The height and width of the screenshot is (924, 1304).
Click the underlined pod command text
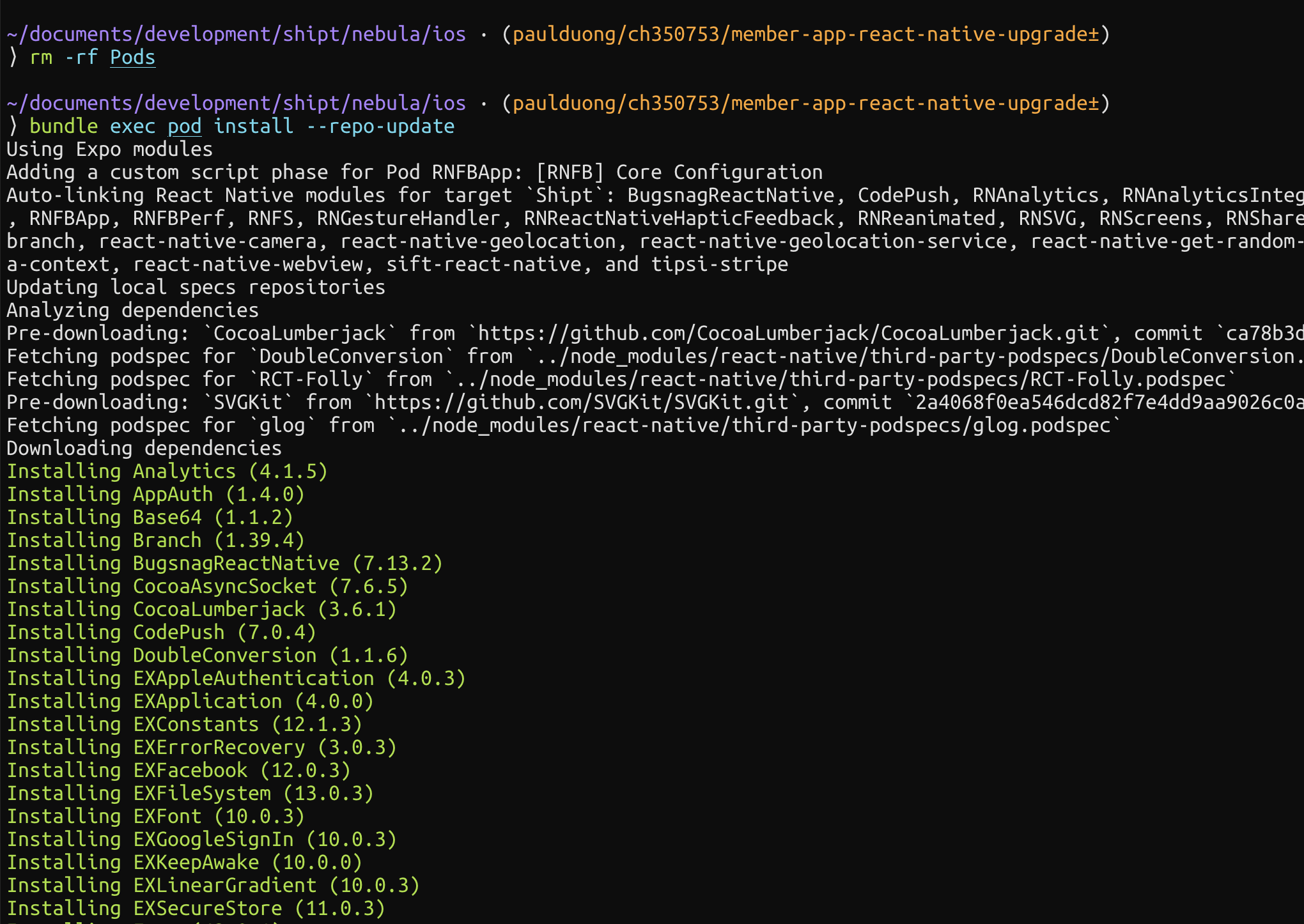pyautogui.click(x=184, y=126)
